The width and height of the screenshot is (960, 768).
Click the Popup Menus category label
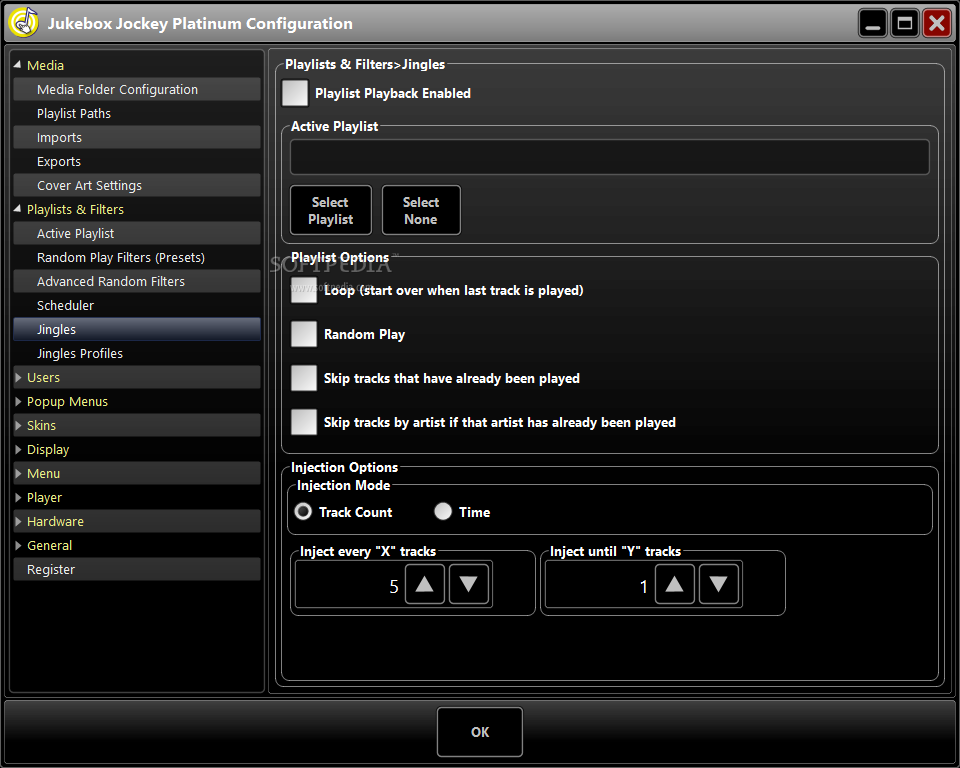point(67,401)
